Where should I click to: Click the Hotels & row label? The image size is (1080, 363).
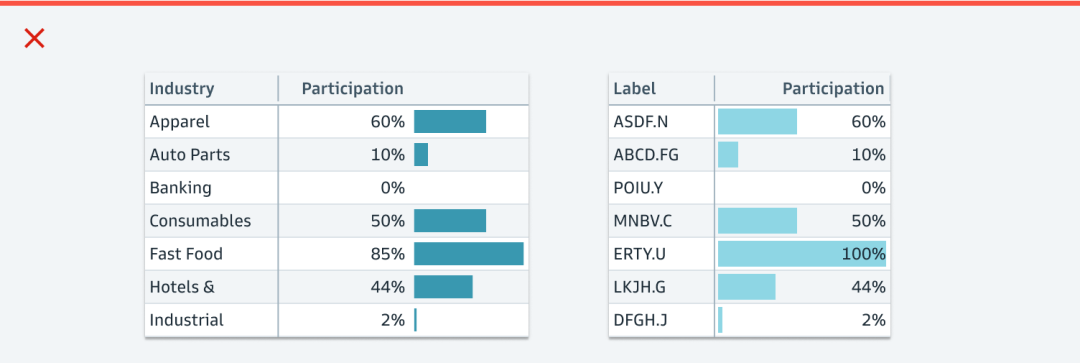tap(183, 287)
